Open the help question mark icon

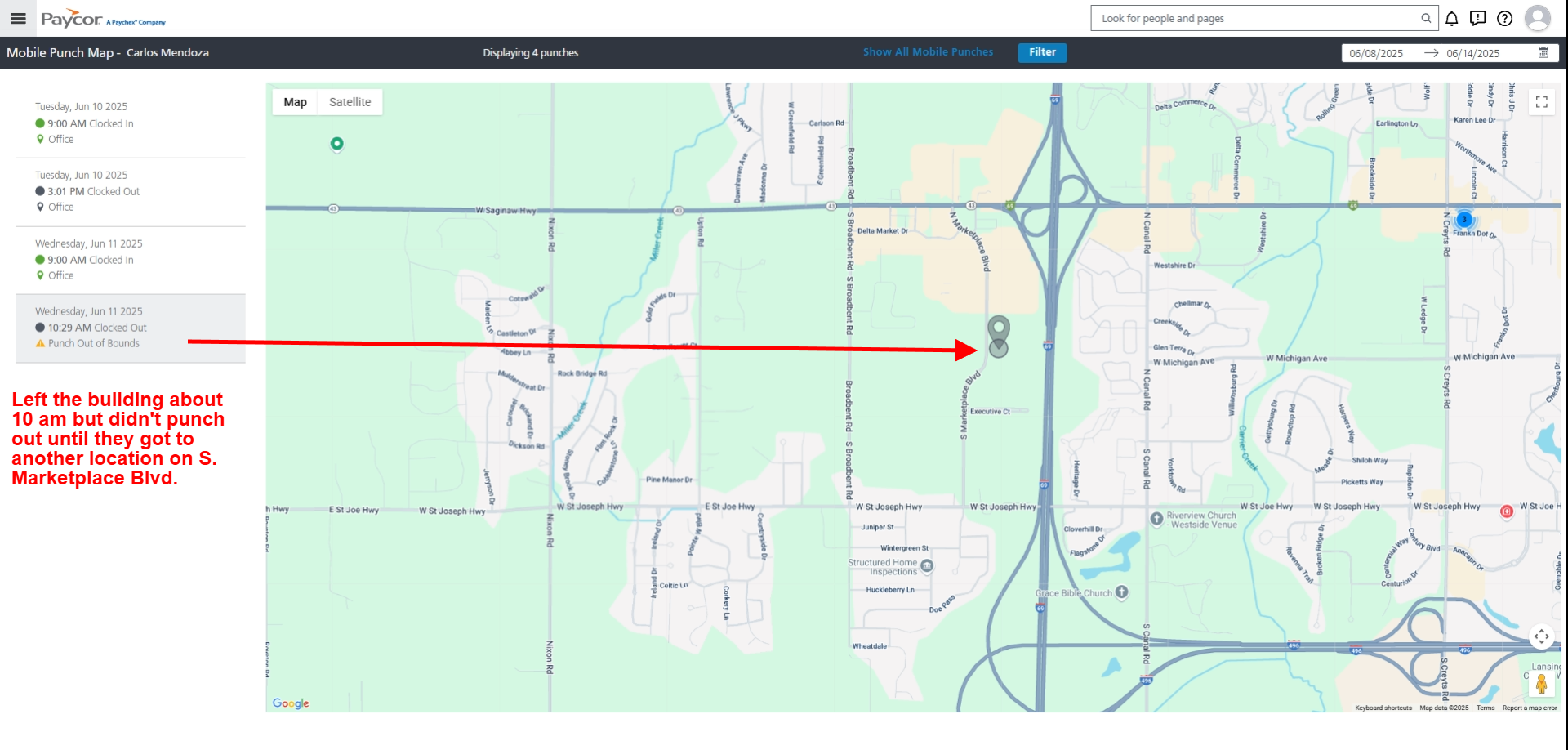(1504, 18)
